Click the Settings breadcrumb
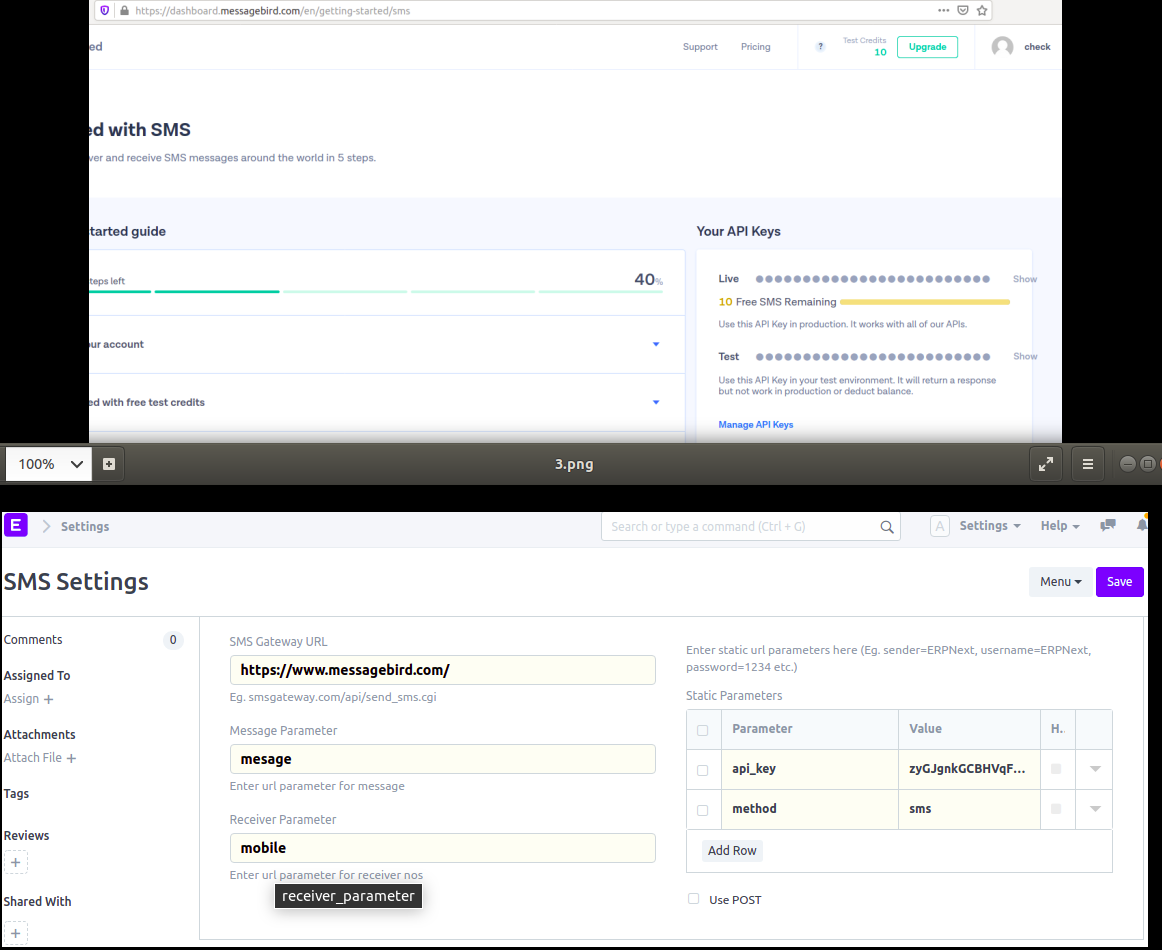1162x950 pixels. pos(84,526)
